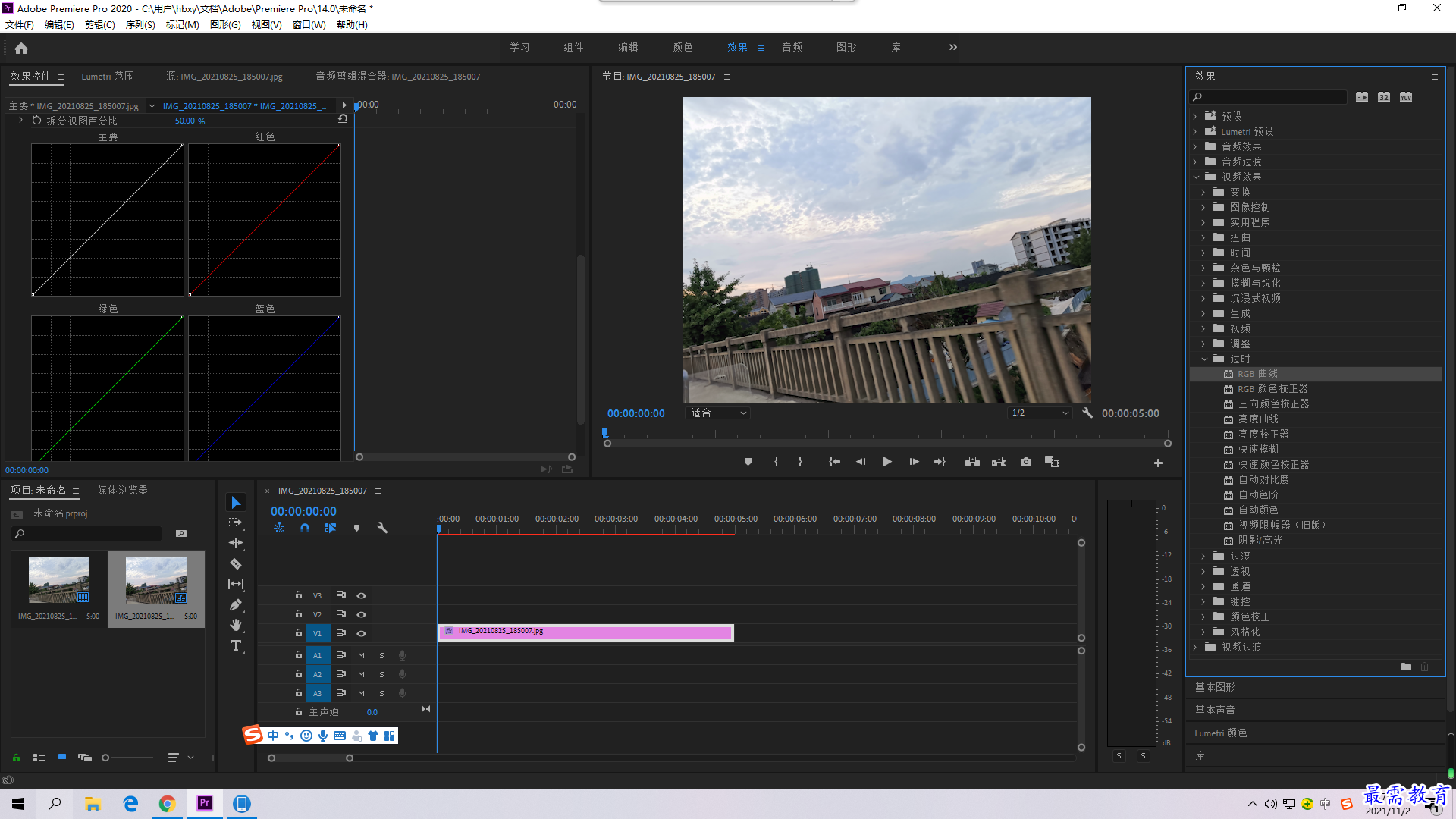Mute the A1 audio track
The height and width of the screenshot is (819, 1456).
pyautogui.click(x=361, y=655)
